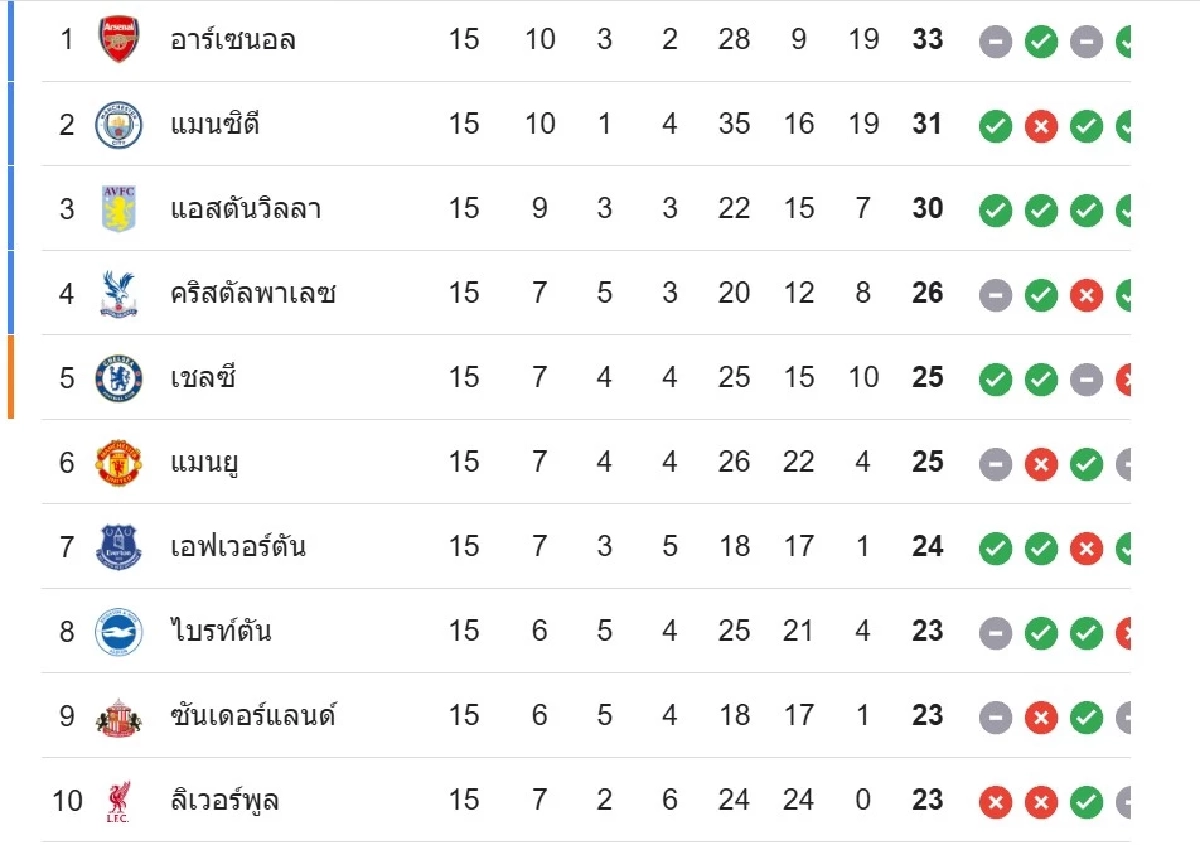Click the Manchester City club crest

click(118, 125)
